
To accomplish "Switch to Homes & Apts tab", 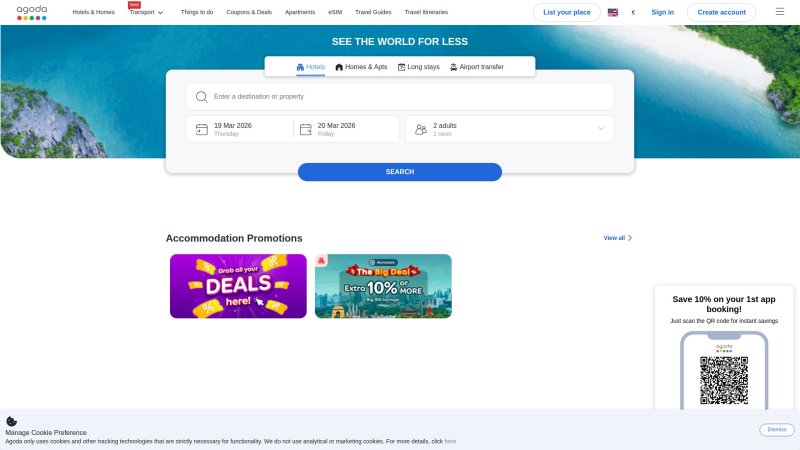I will pyautogui.click(x=360, y=67).
